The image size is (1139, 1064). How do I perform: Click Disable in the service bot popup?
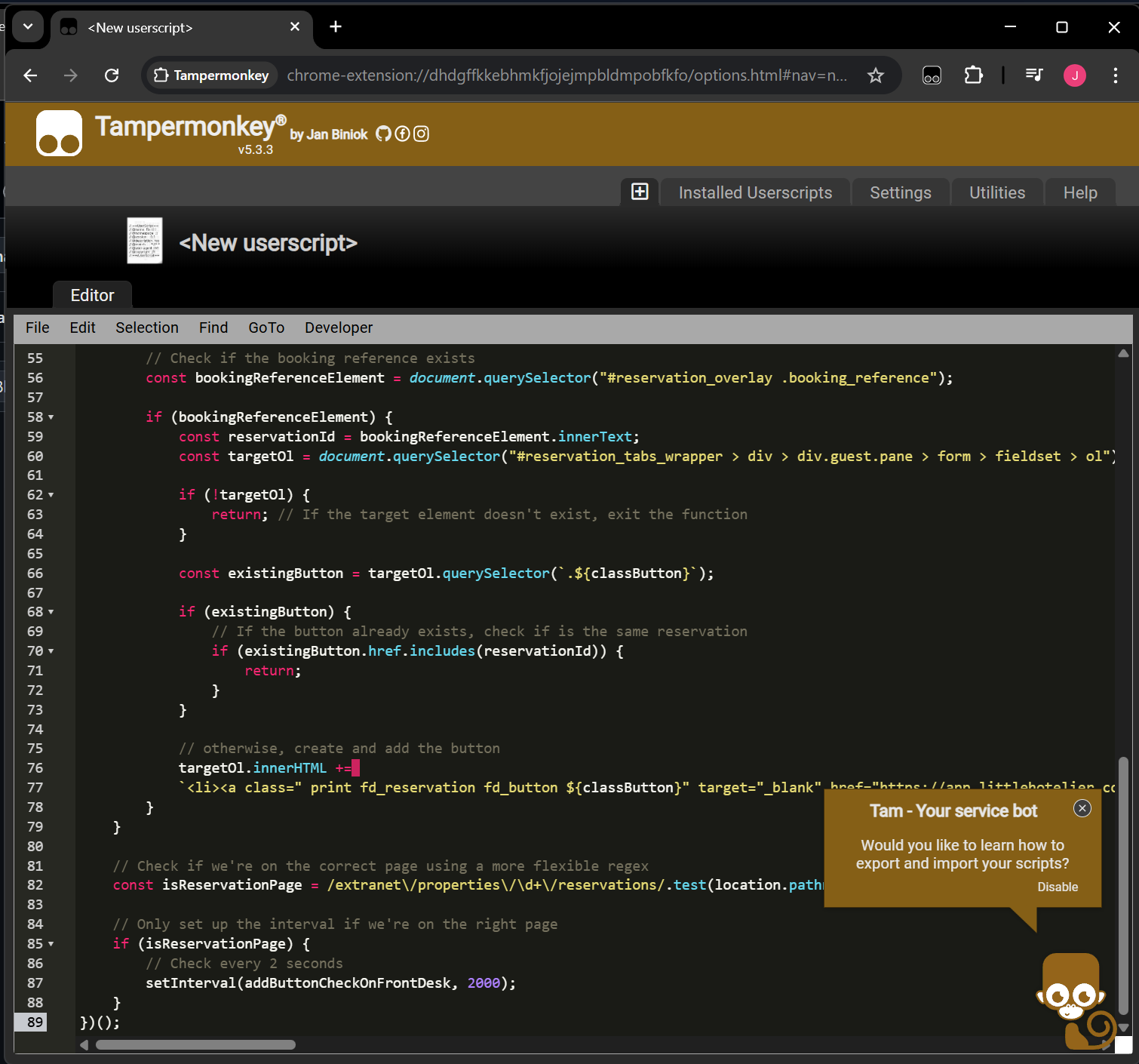[x=1057, y=887]
